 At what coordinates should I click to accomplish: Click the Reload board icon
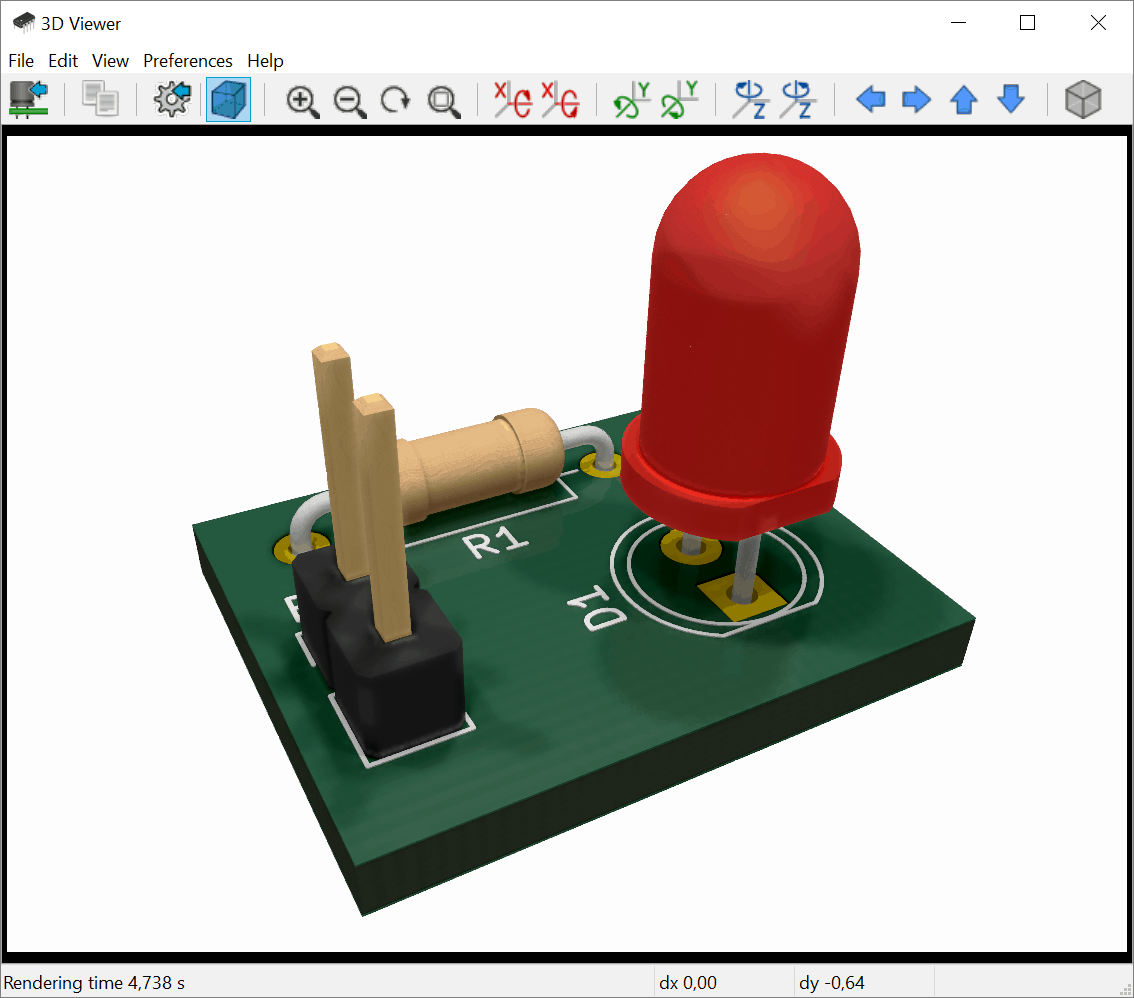click(x=29, y=99)
